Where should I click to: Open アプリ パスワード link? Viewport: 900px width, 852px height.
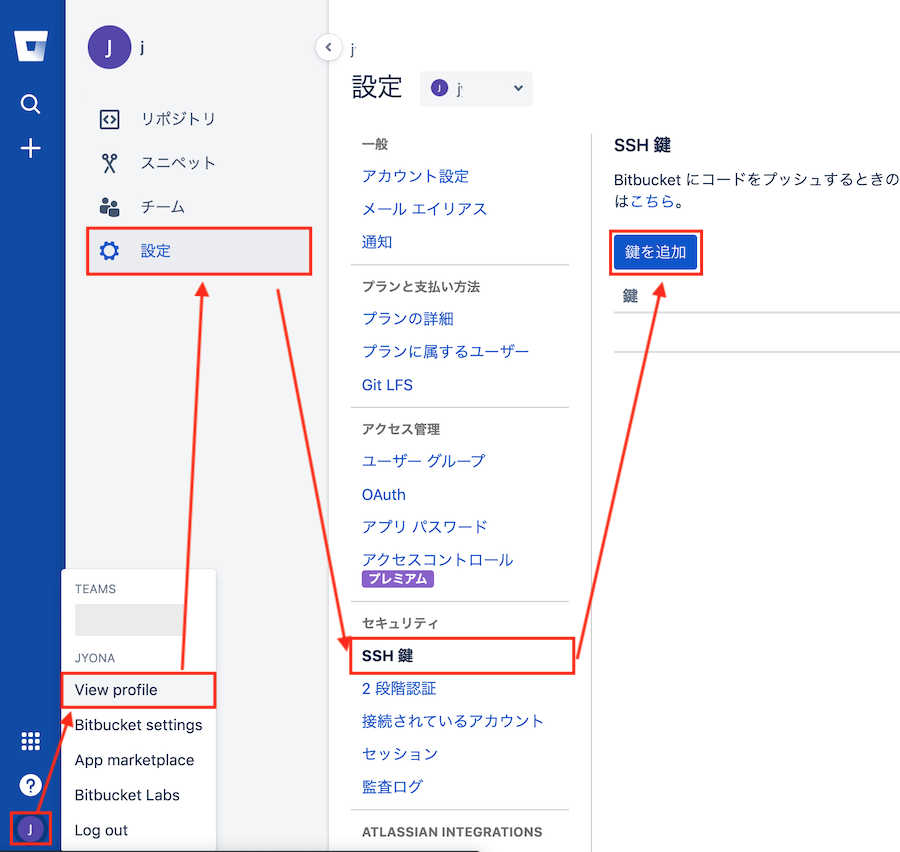(x=424, y=526)
